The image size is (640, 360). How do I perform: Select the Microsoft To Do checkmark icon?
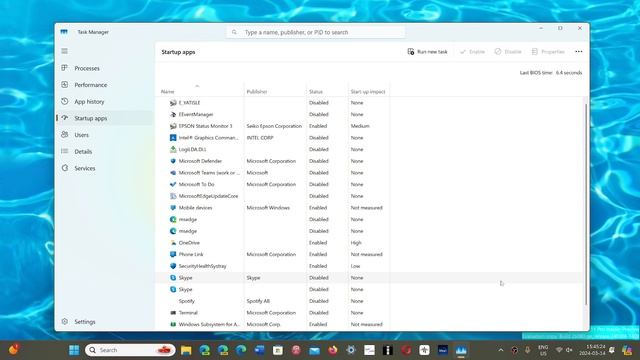173,184
